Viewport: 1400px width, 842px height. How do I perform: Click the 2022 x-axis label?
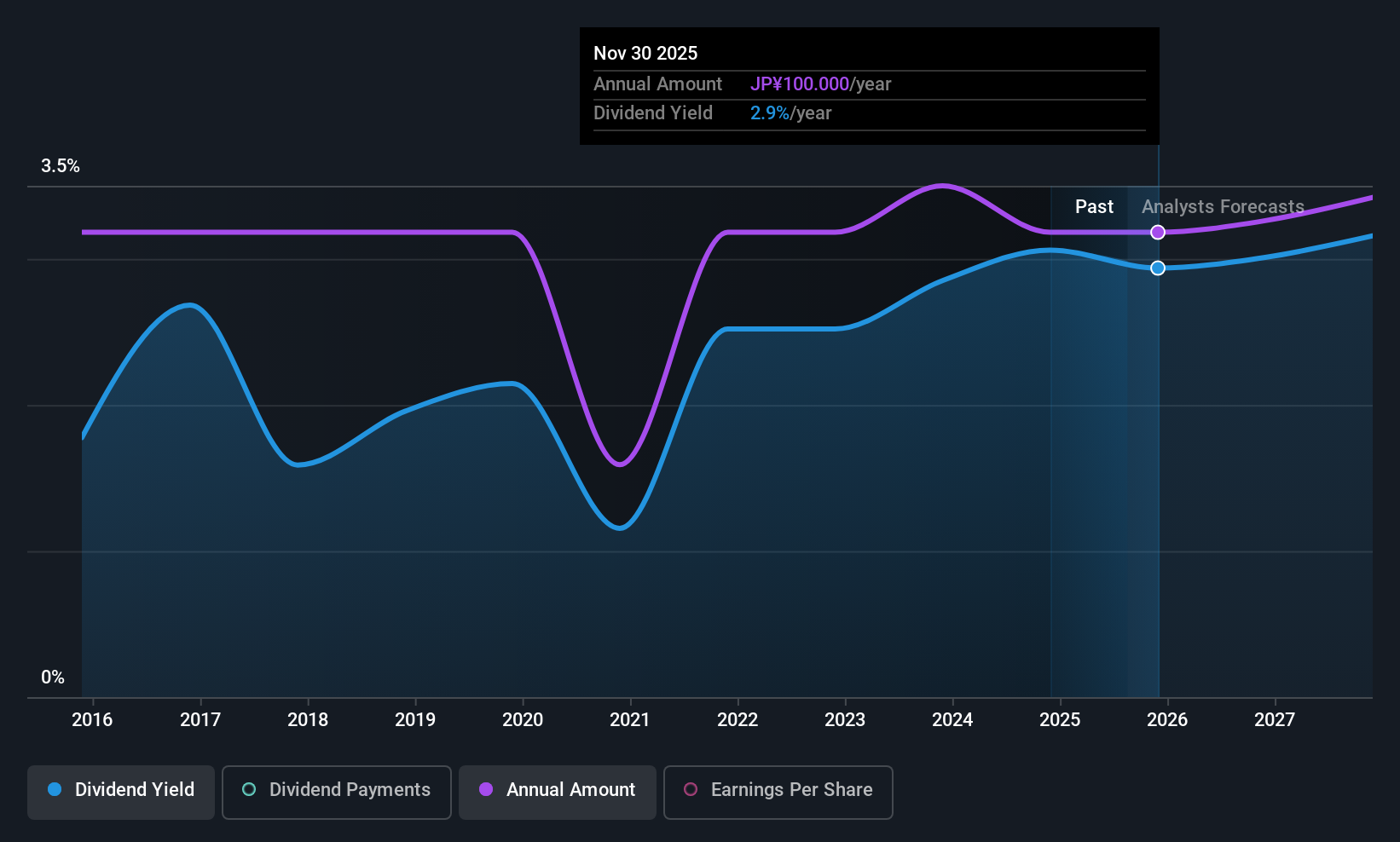(738, 720)
